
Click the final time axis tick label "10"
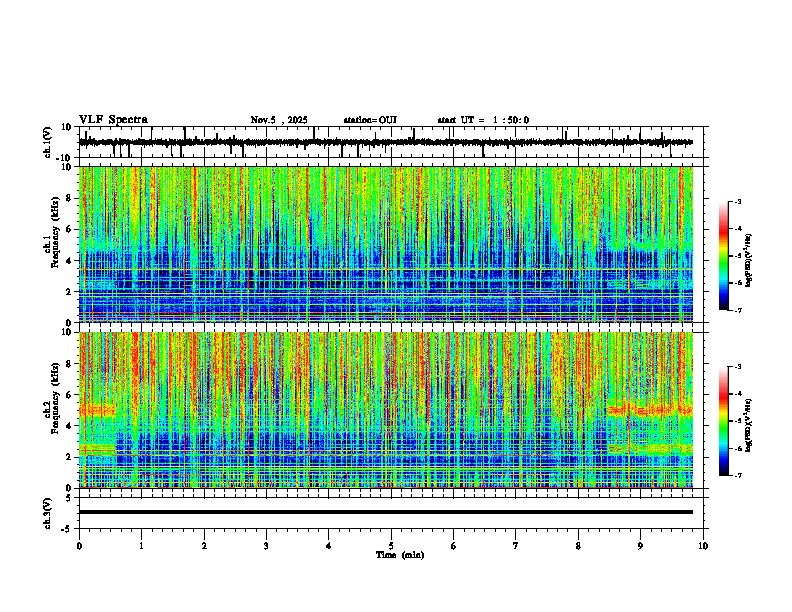(703, 546)
